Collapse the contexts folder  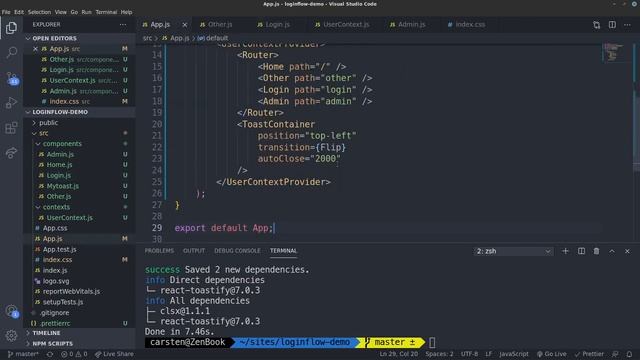coord(56,207)
